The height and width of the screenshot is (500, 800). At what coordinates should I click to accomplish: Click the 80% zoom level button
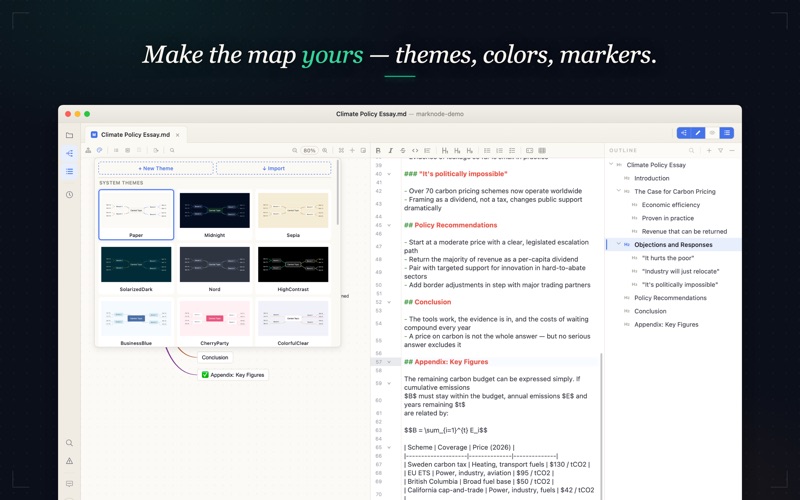pos(309,151)
